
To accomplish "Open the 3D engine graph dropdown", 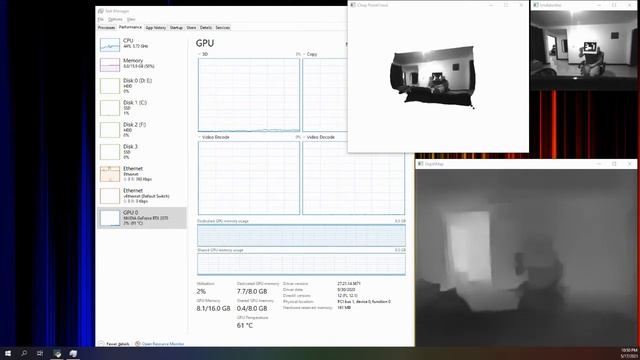I will pyautogui.click(x=200, y=54).
